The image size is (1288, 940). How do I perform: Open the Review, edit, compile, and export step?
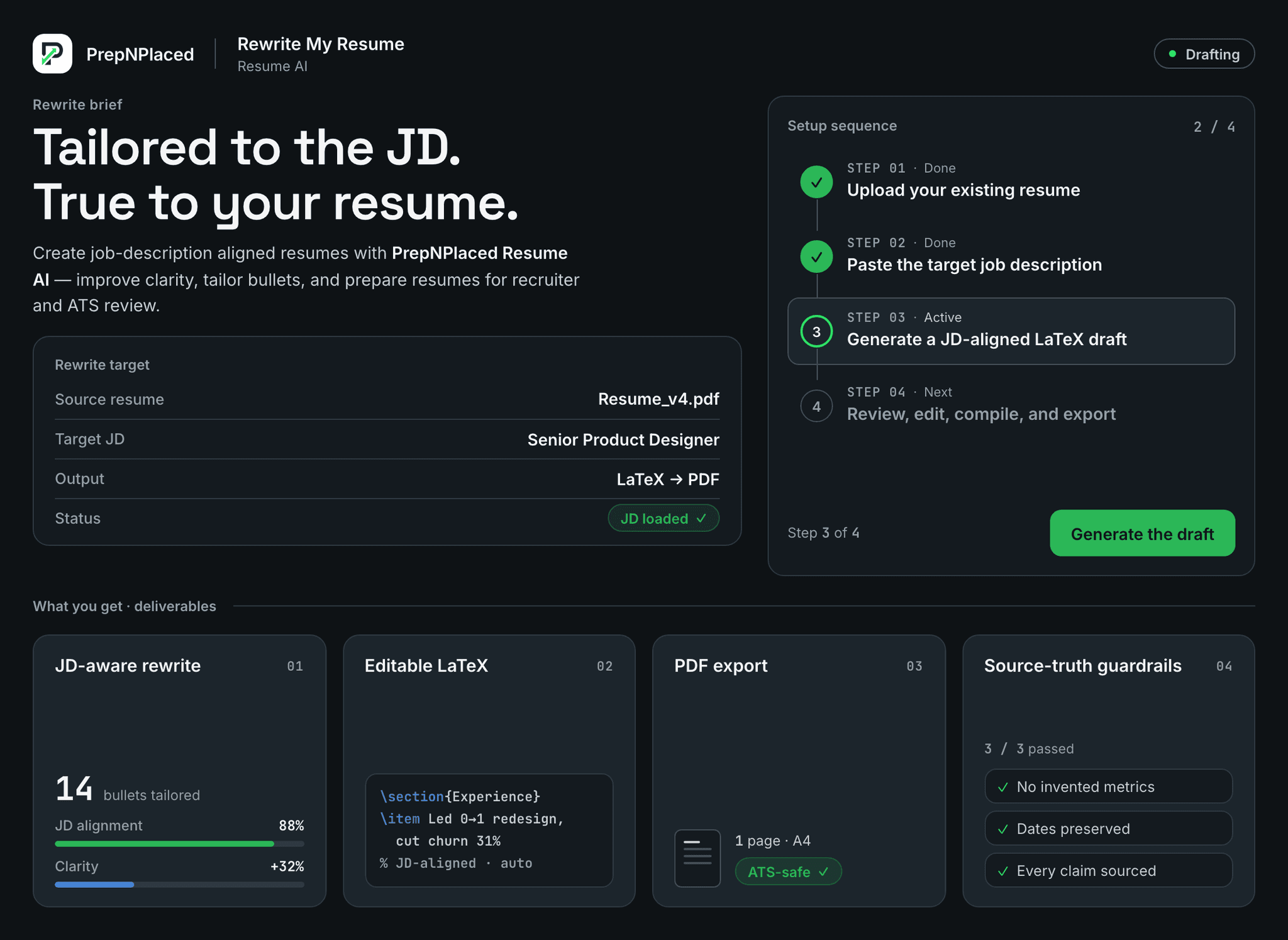point(1011,406)
